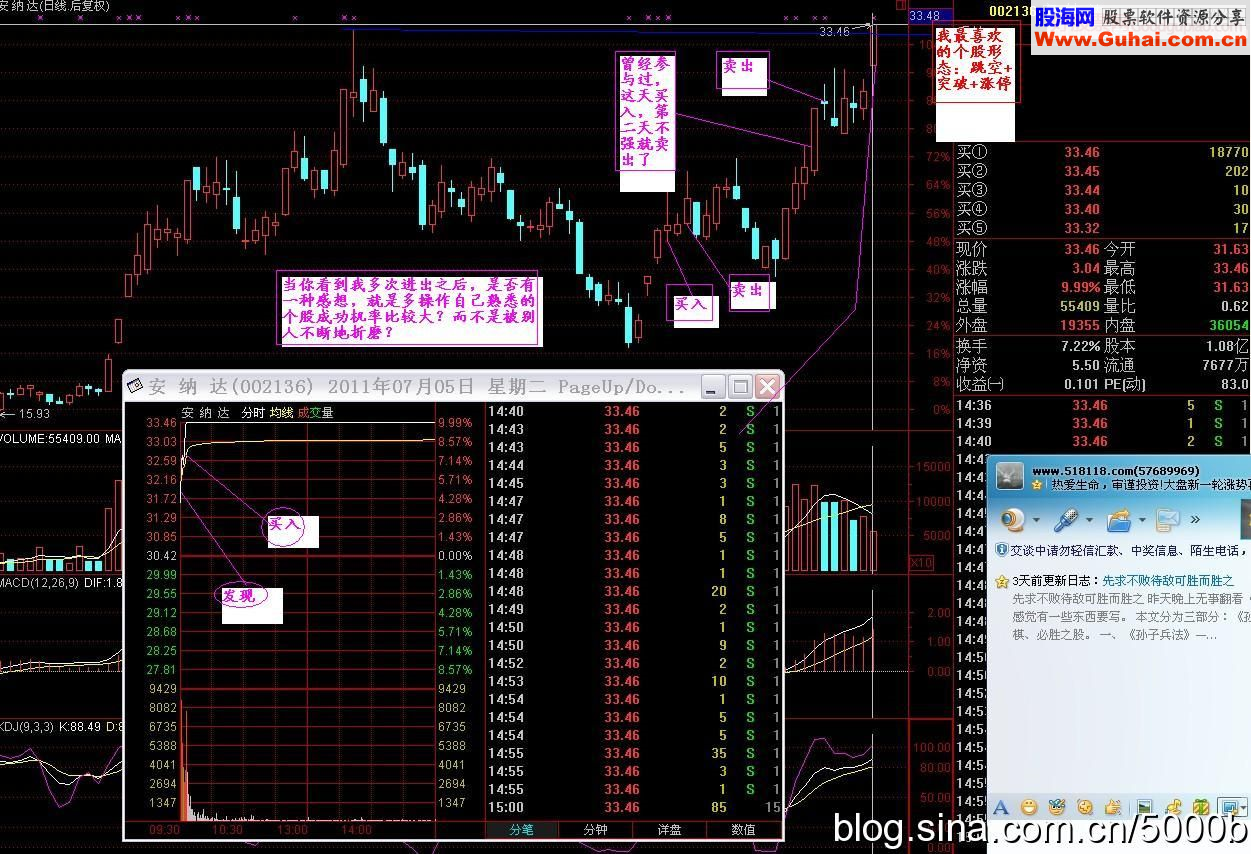Click the X10 volume scale box
The height and width of the screenshot is (854, 1251).
[x=920, y=563]
